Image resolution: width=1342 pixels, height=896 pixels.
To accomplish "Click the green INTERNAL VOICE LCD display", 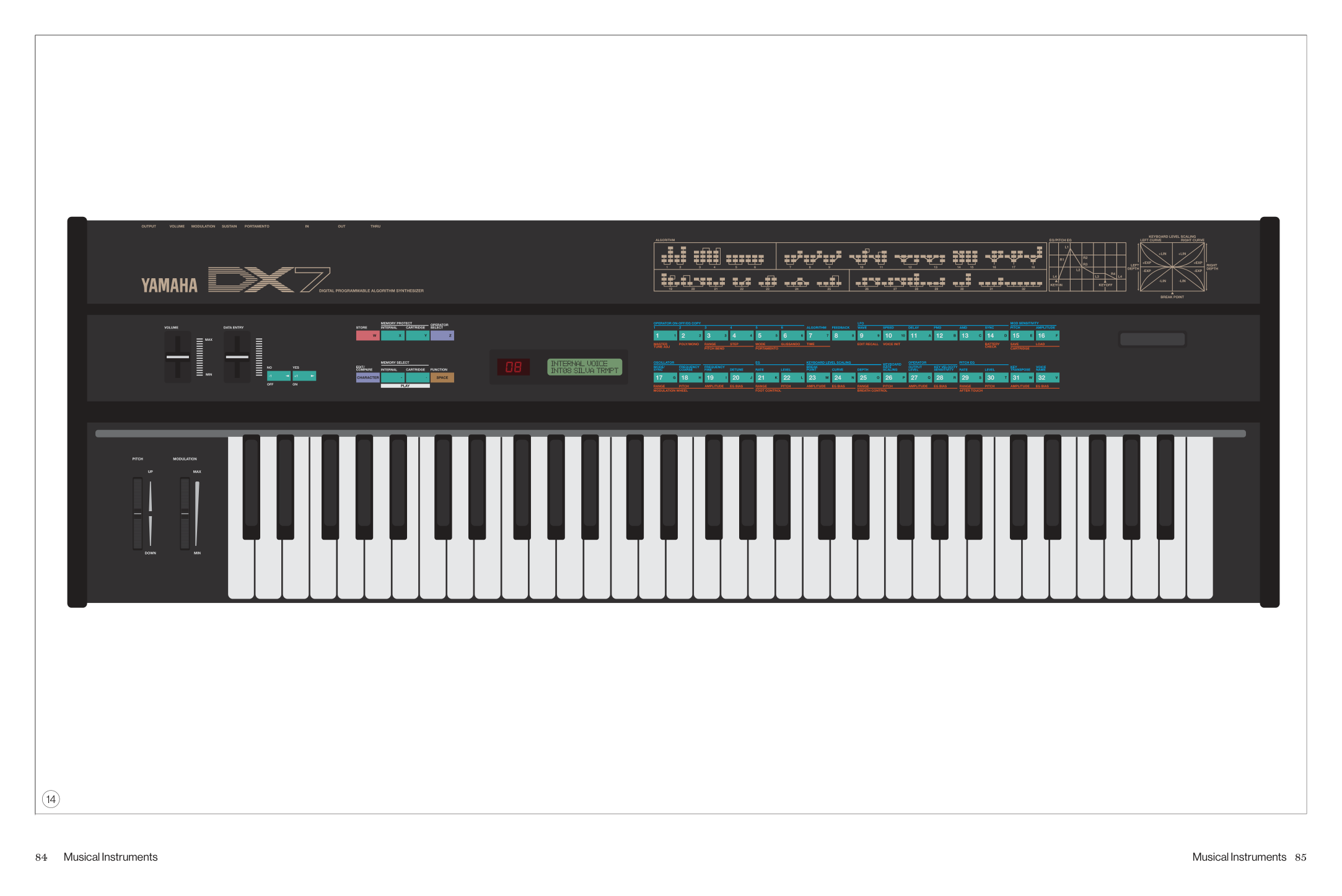I will point(584,367).
